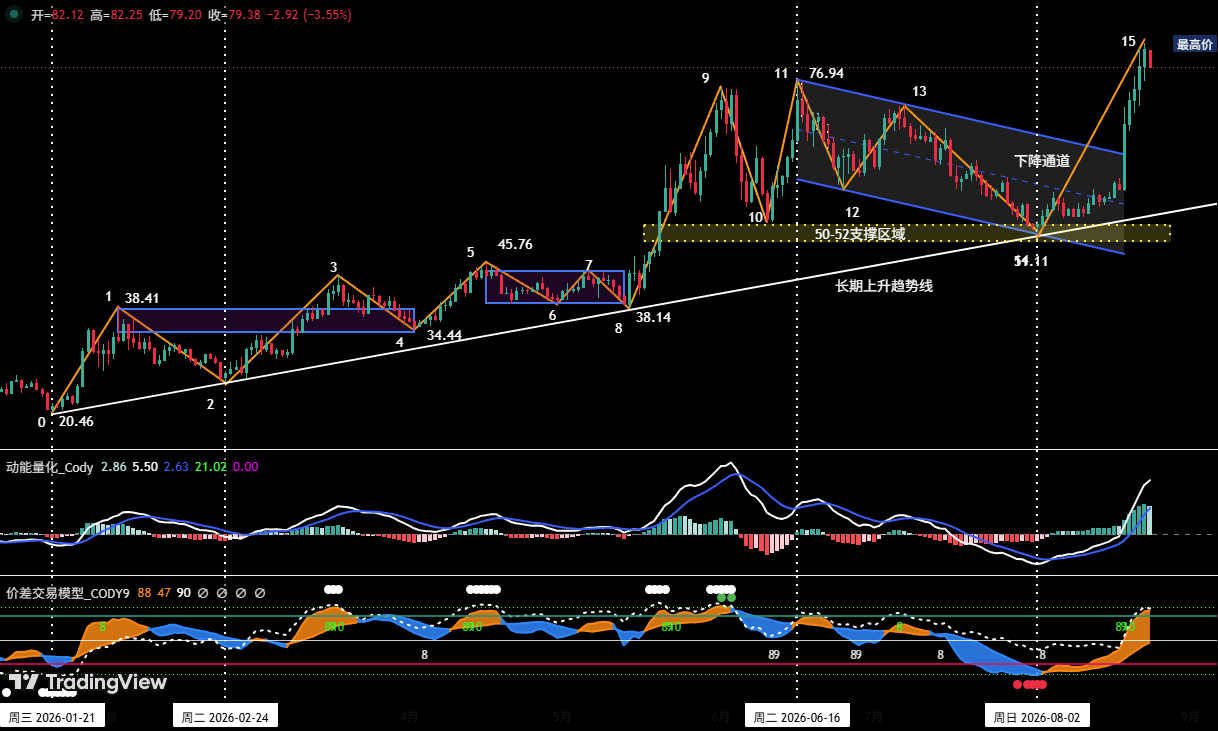1218x731 pixels.
Task: Select wave label 15 at the chart top
Action: (1128, 42)
